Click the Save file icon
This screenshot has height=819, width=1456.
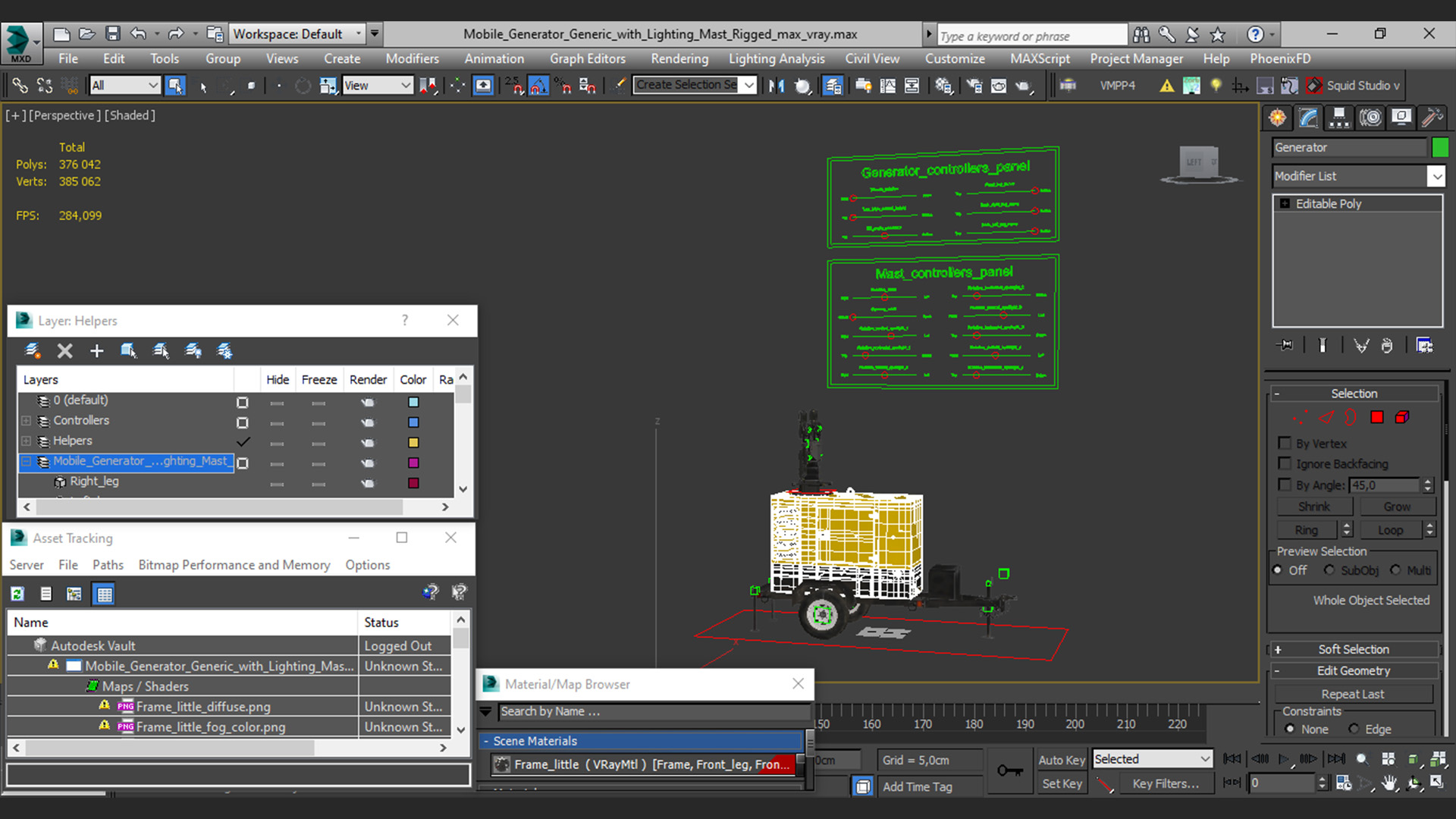point(113,33)
